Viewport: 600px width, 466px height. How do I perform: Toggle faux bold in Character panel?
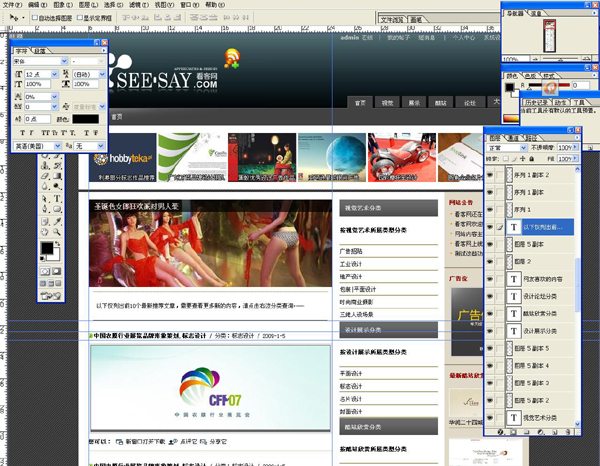coord(22,133)
